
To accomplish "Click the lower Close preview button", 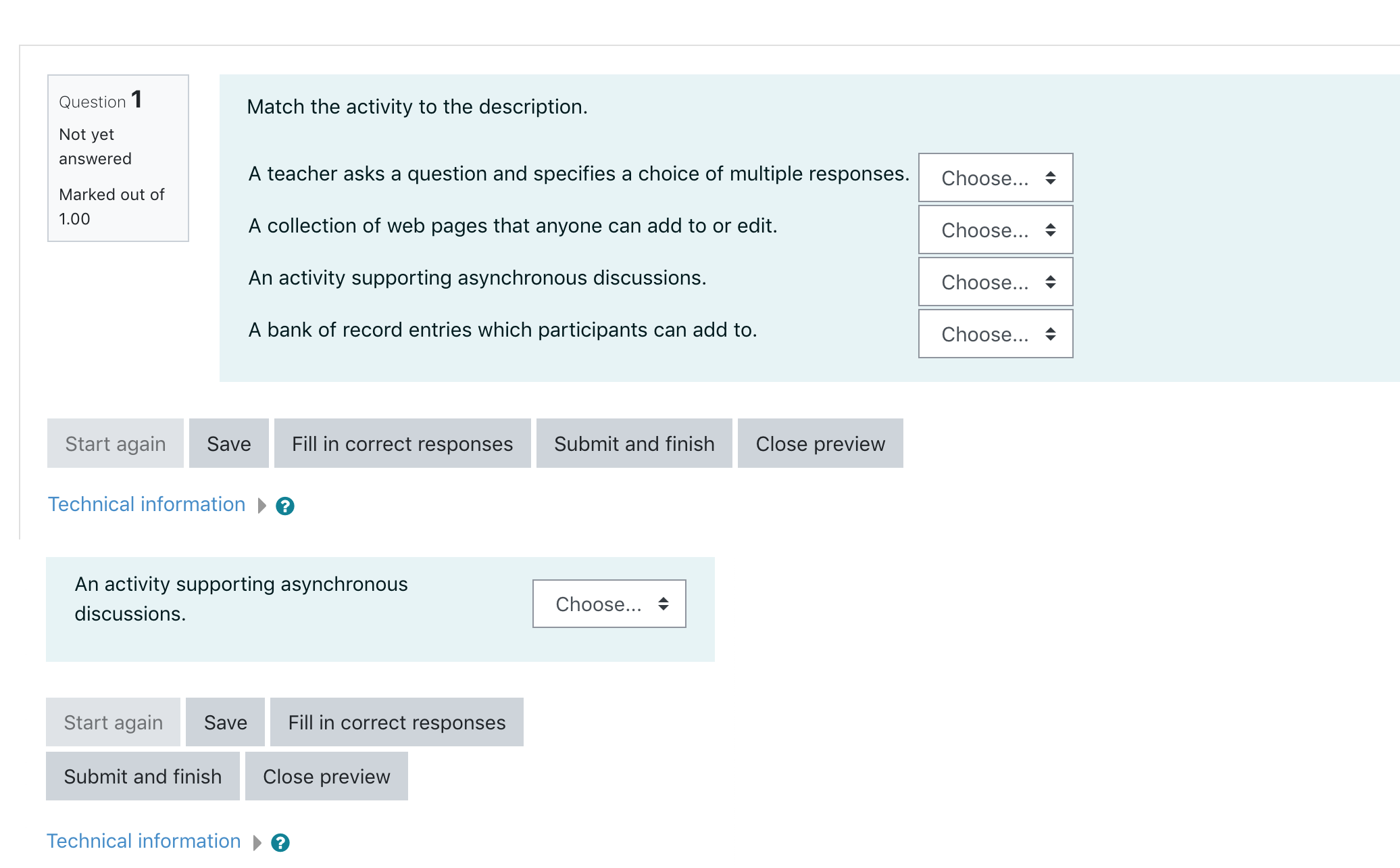I will (x=326, y=776).
